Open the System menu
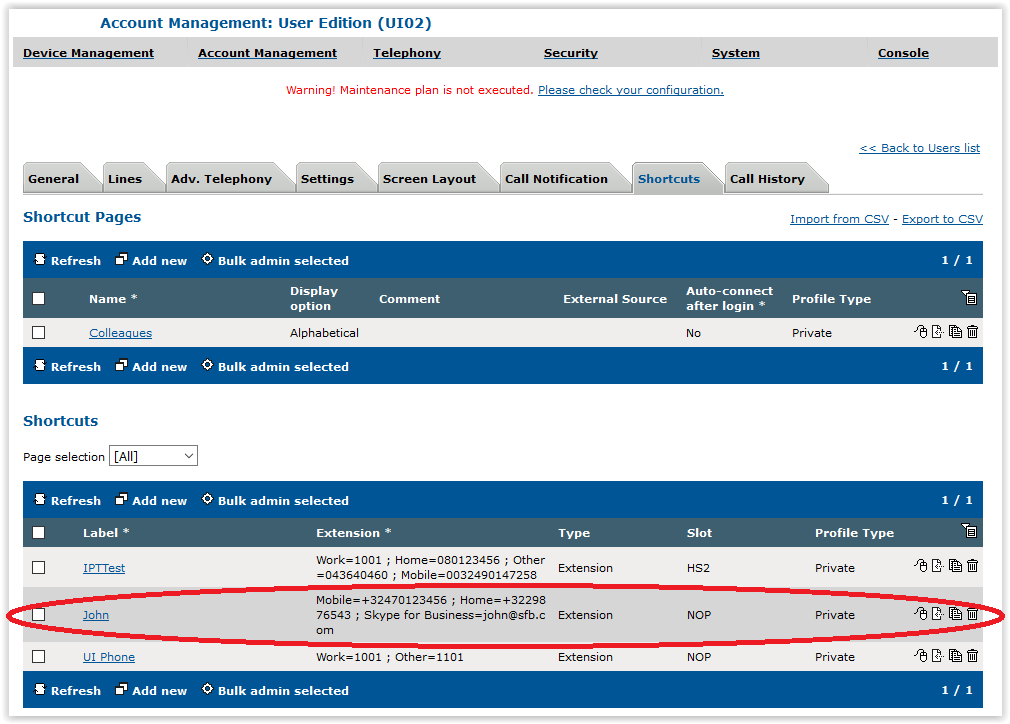 (736, 53)
